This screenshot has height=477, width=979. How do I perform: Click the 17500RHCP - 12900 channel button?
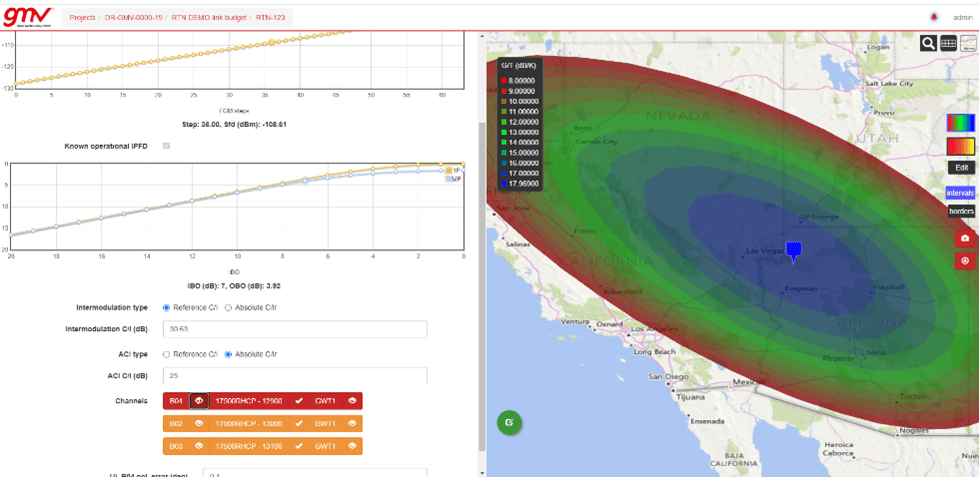pos(249,401)
